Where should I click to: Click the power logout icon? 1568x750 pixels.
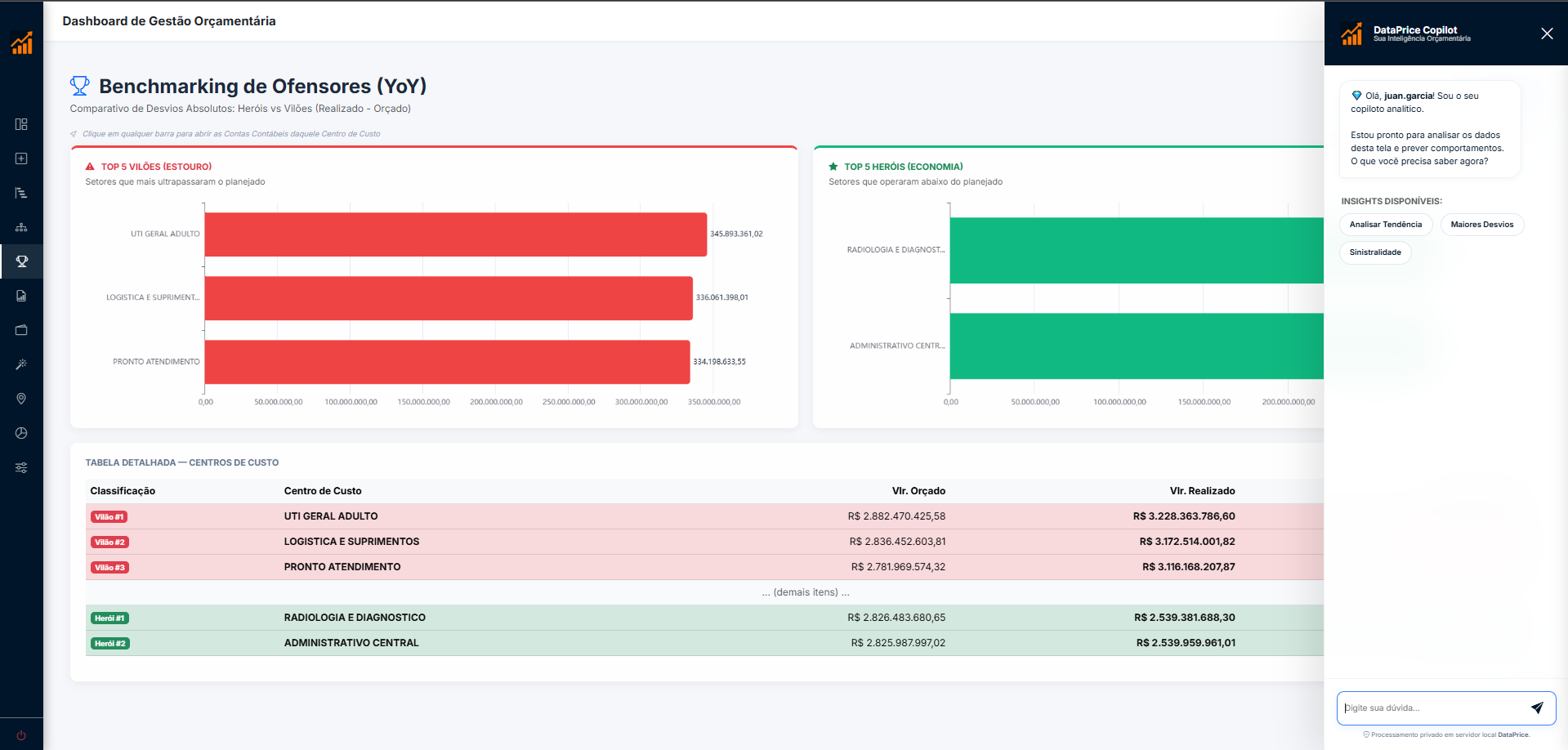[22, 735]
